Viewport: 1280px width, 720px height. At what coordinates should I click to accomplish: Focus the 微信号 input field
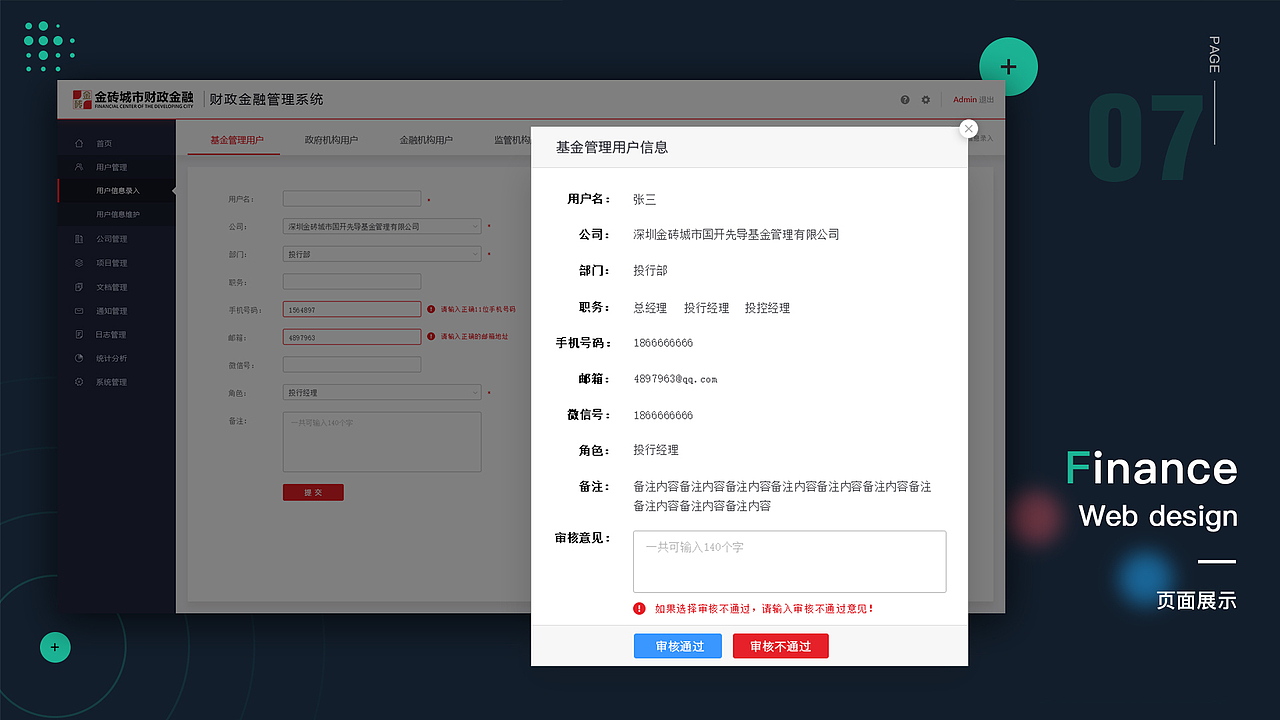(x=352, y=365)
